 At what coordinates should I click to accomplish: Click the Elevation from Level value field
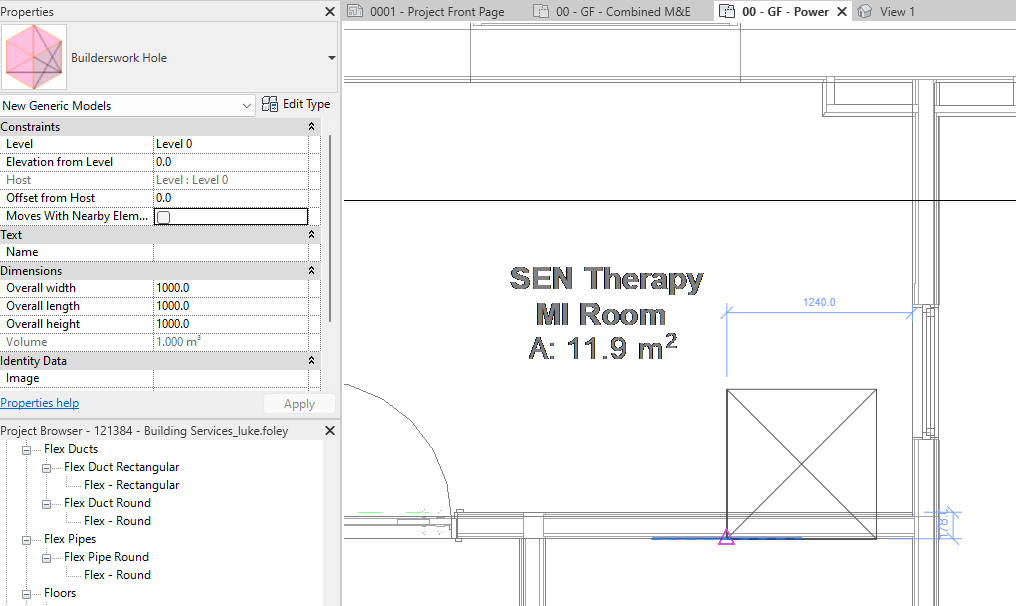pyautogui.click(x=231, y=162)
